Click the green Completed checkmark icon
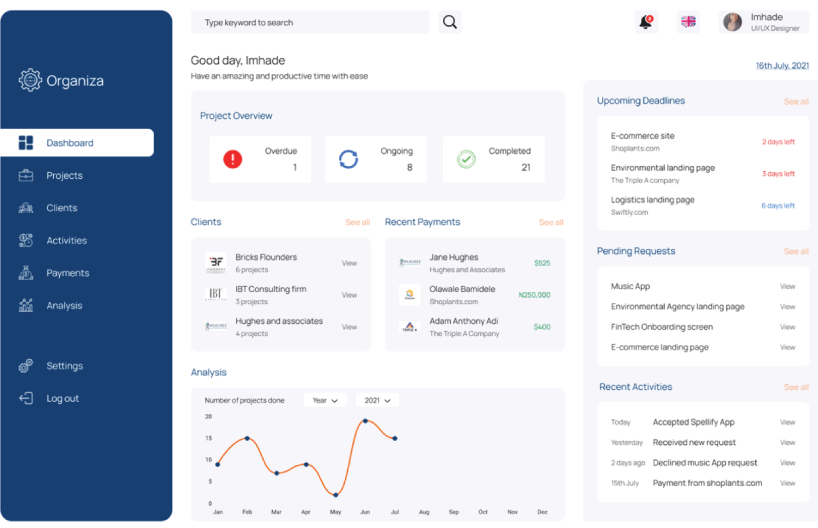The image size is (818, 528). pos(466,159)
